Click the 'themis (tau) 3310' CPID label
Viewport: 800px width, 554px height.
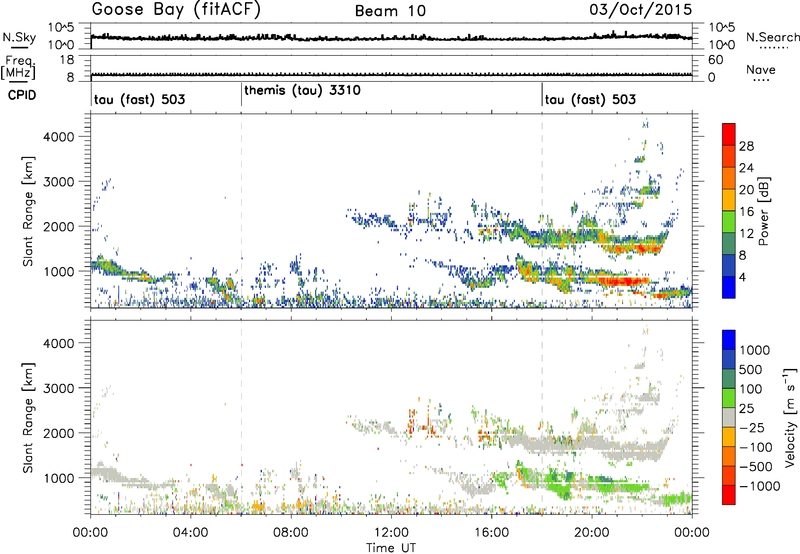[x=303, y=90]
